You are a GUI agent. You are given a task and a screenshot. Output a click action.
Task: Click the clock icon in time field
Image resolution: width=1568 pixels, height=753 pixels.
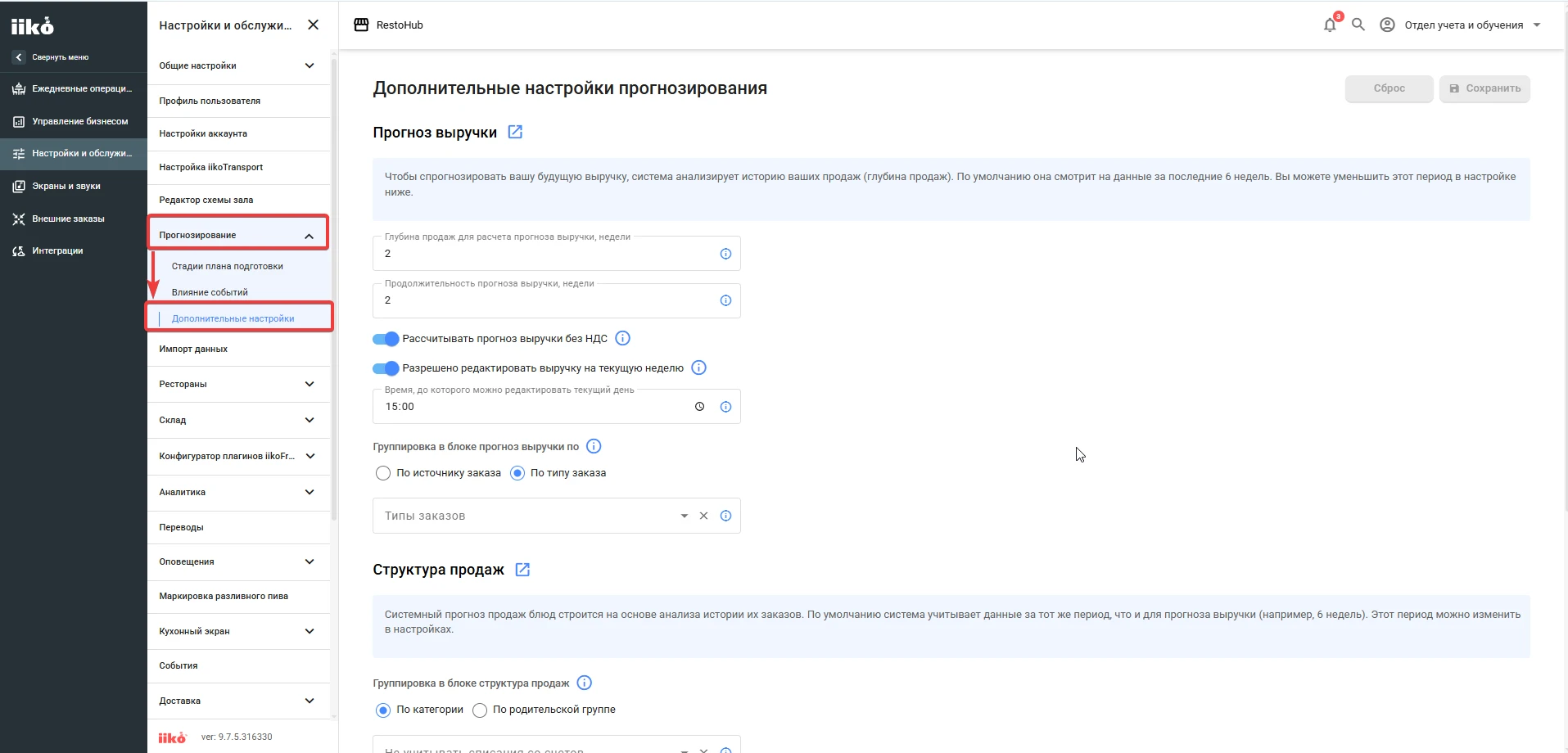pos(699,407)
